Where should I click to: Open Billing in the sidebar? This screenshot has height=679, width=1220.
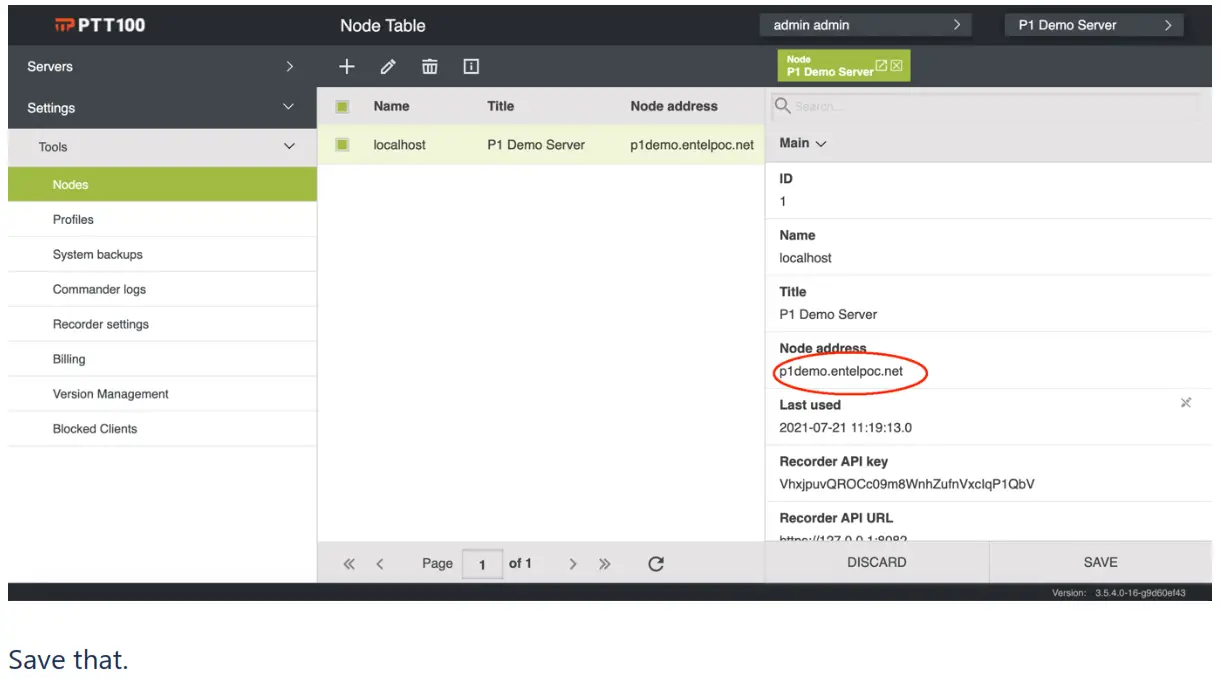point(162,359)
